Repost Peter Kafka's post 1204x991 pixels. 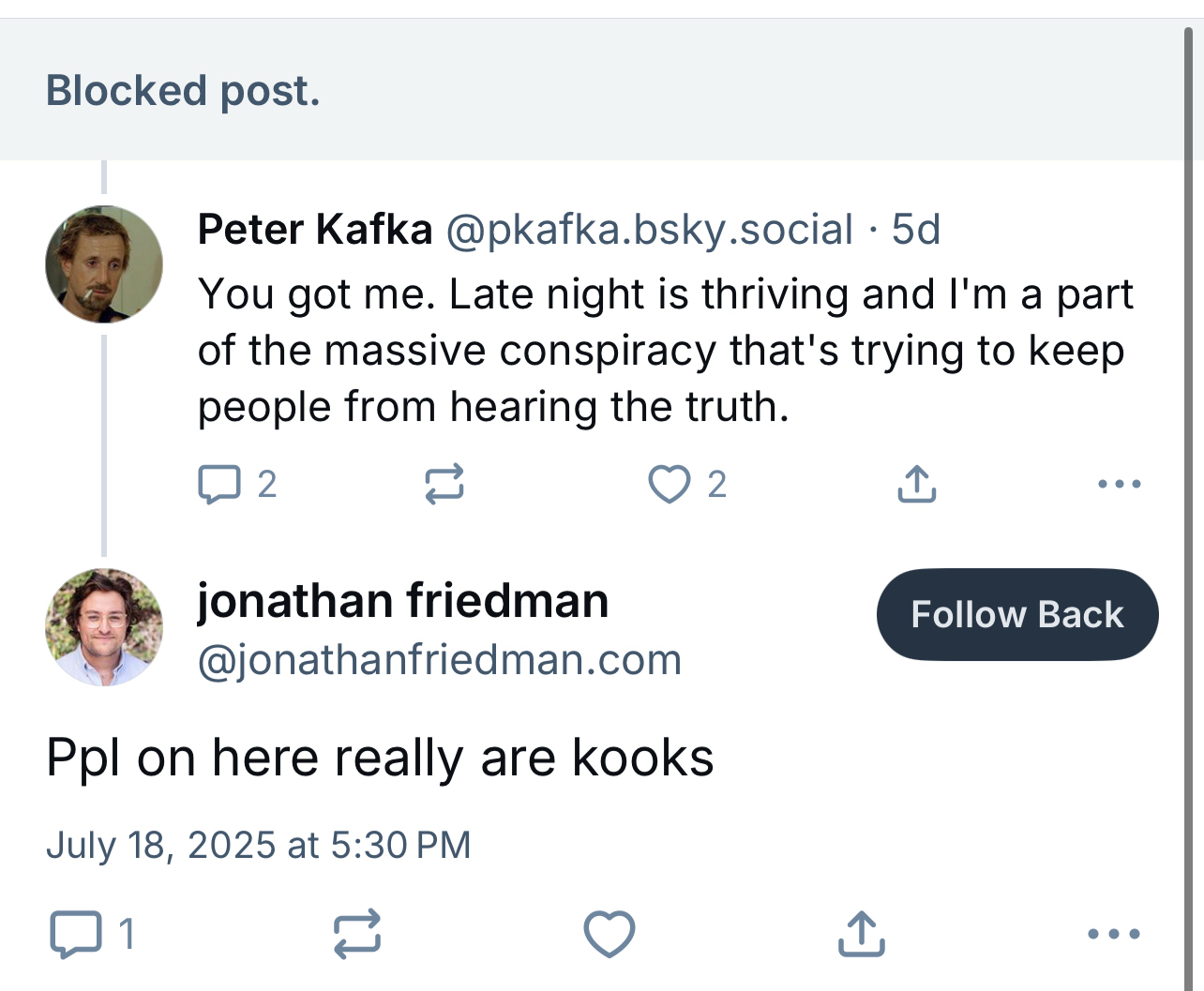click(444, 485)
